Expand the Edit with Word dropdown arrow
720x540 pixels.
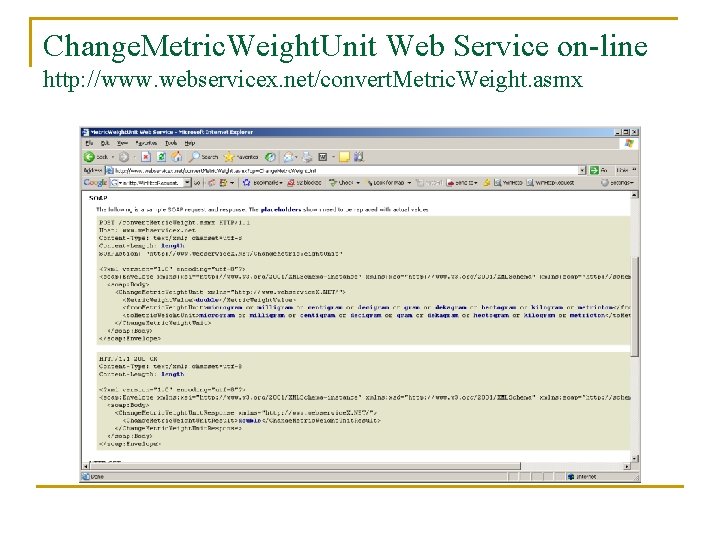click(333, 157)
